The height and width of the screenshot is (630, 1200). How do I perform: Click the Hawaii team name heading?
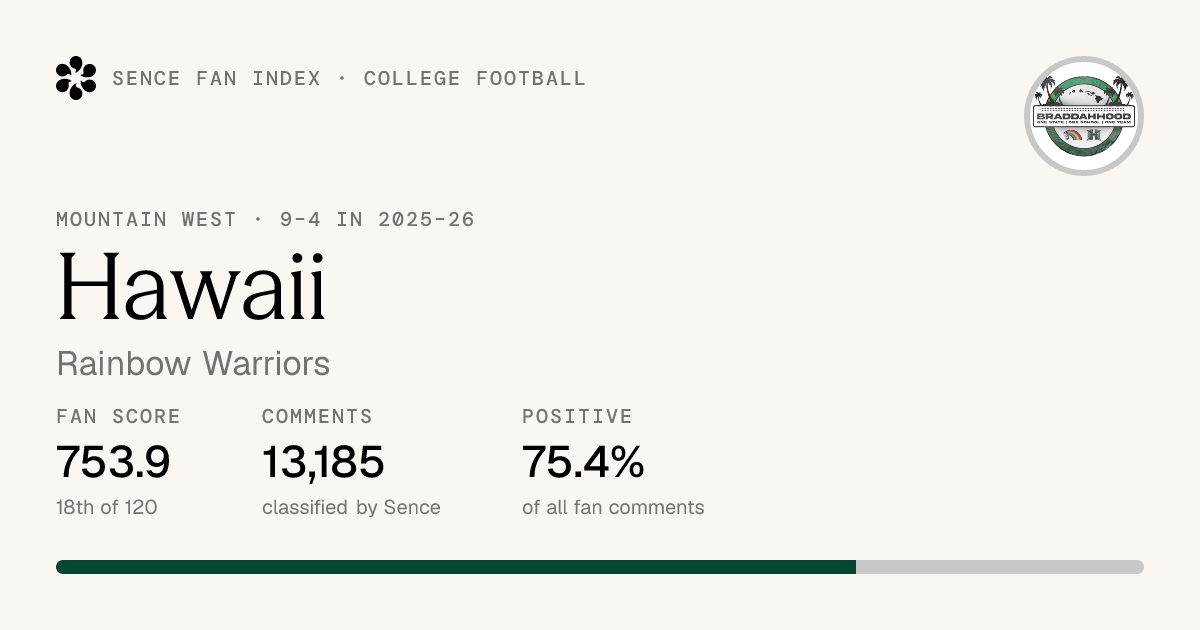pyautogui.click(x=192, y=286)
